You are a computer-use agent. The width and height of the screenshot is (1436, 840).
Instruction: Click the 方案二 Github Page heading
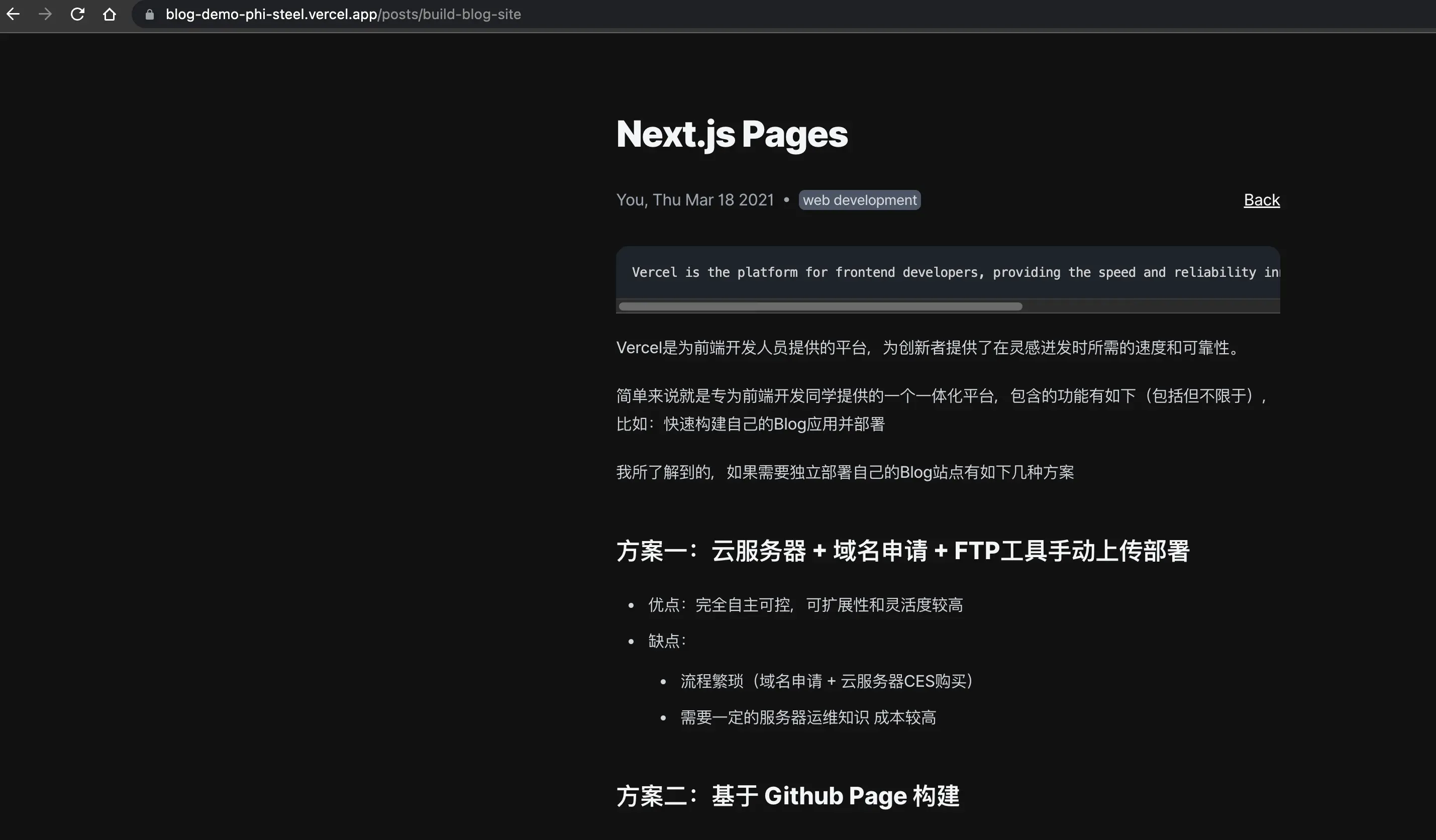[x=787, y=796]
